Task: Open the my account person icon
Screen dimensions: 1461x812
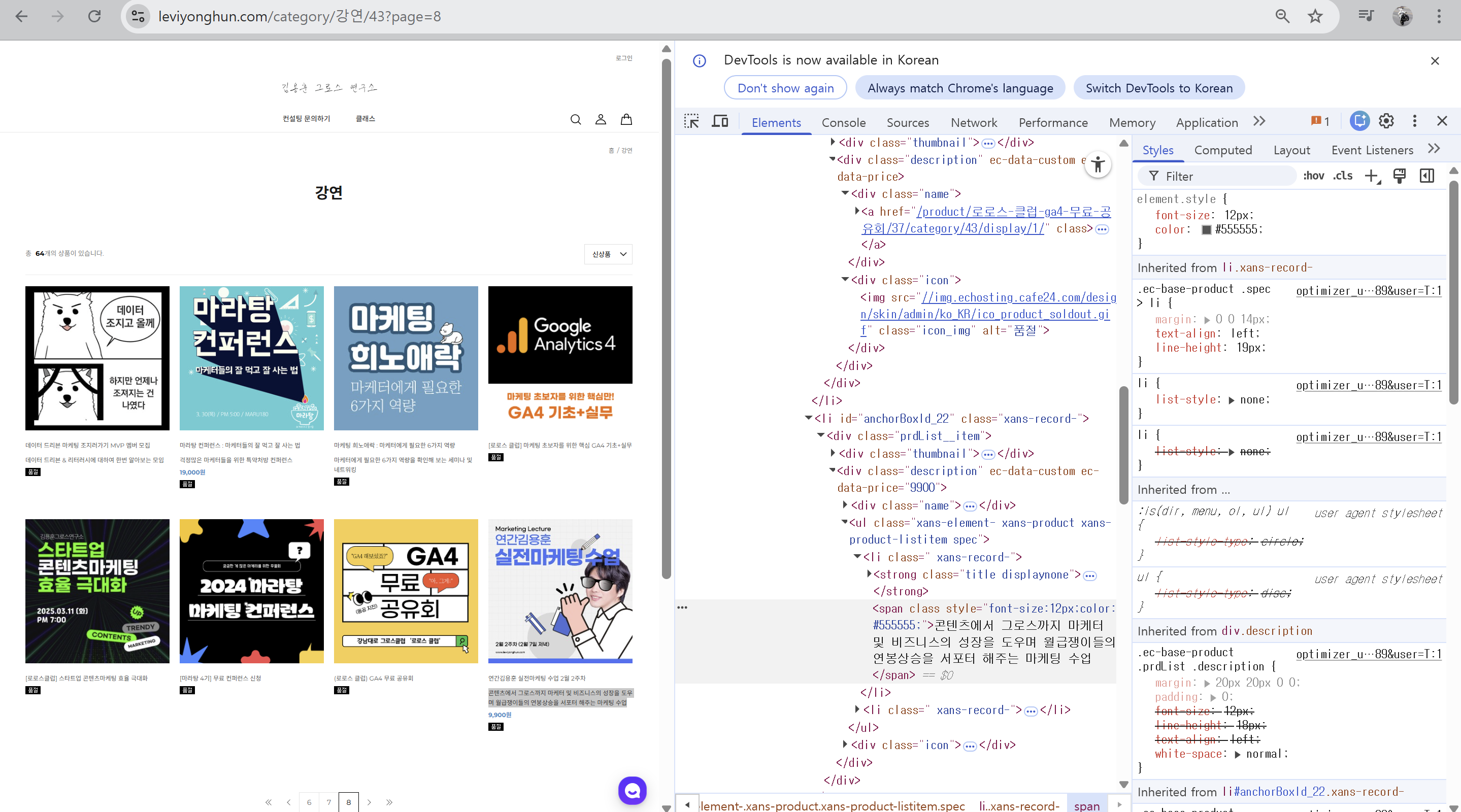Action: pos(601,119)
